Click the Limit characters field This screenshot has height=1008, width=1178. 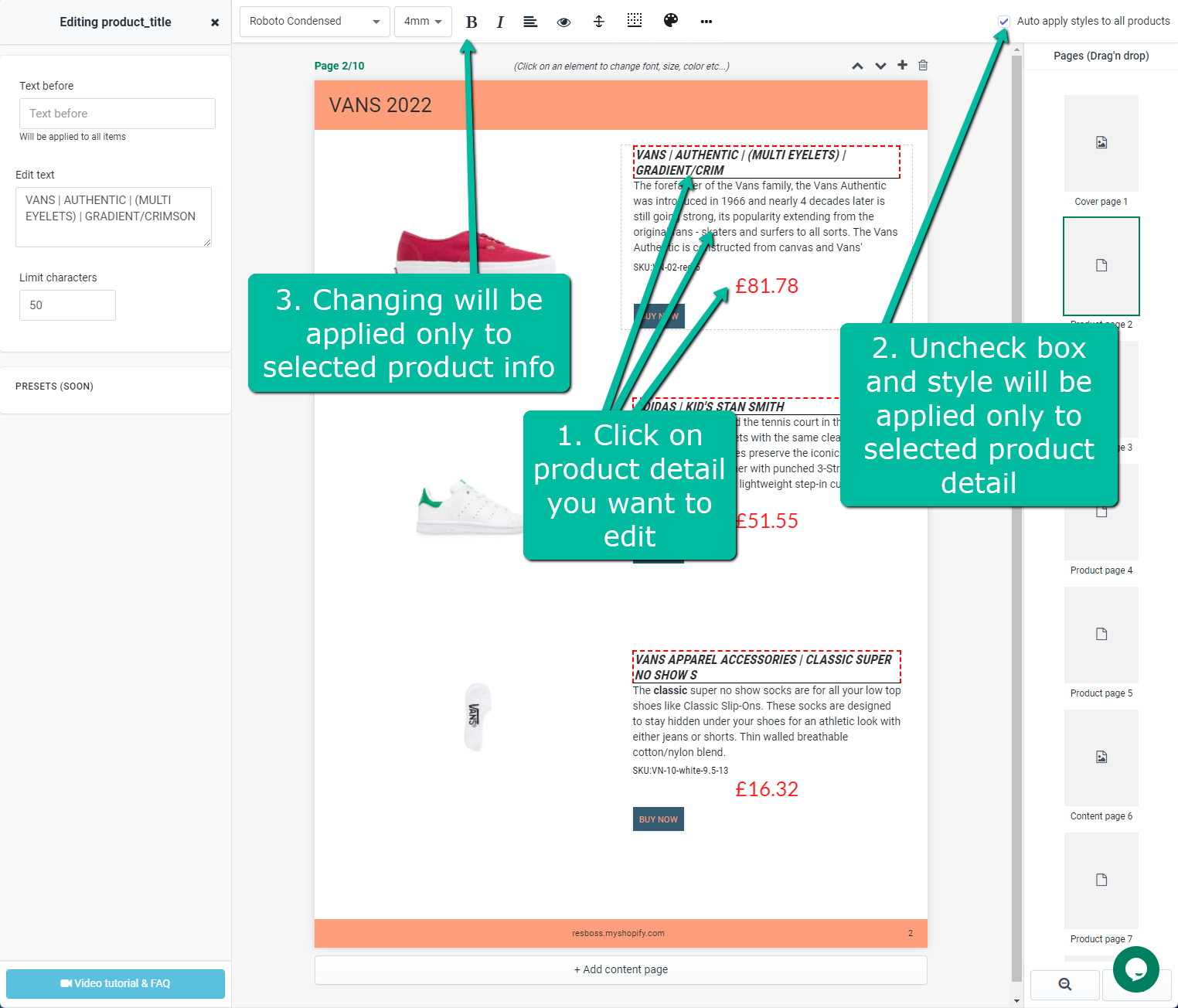tap(67, 305)
